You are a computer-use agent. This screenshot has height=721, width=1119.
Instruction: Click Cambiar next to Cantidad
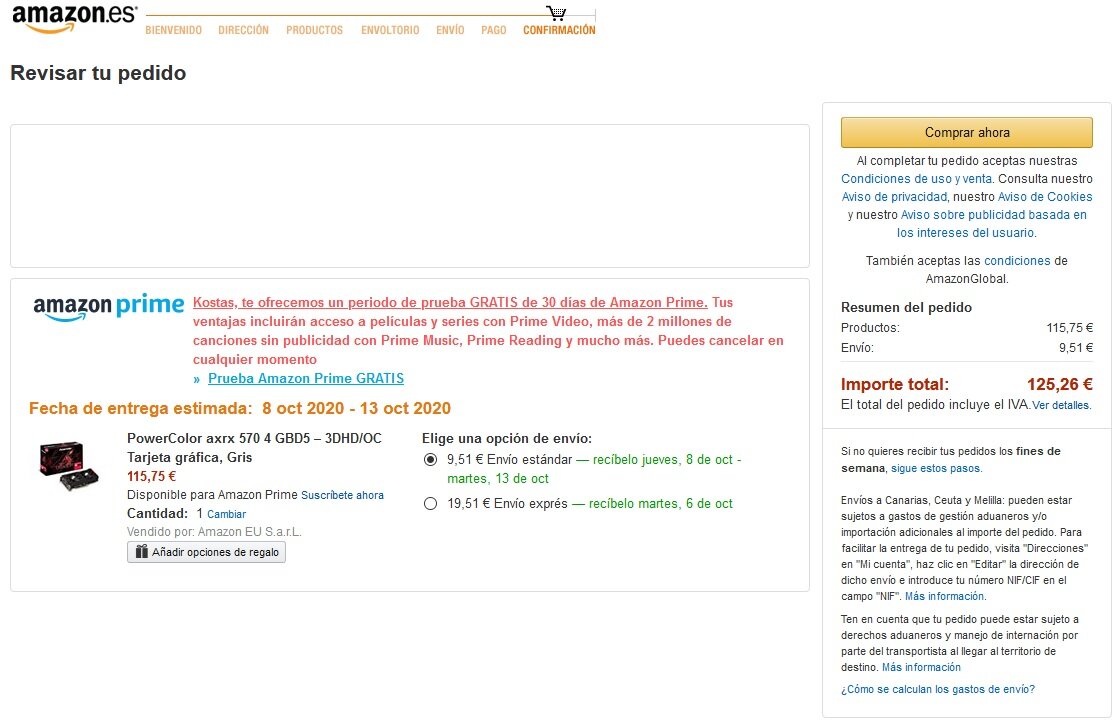click(x=226, y=514)
